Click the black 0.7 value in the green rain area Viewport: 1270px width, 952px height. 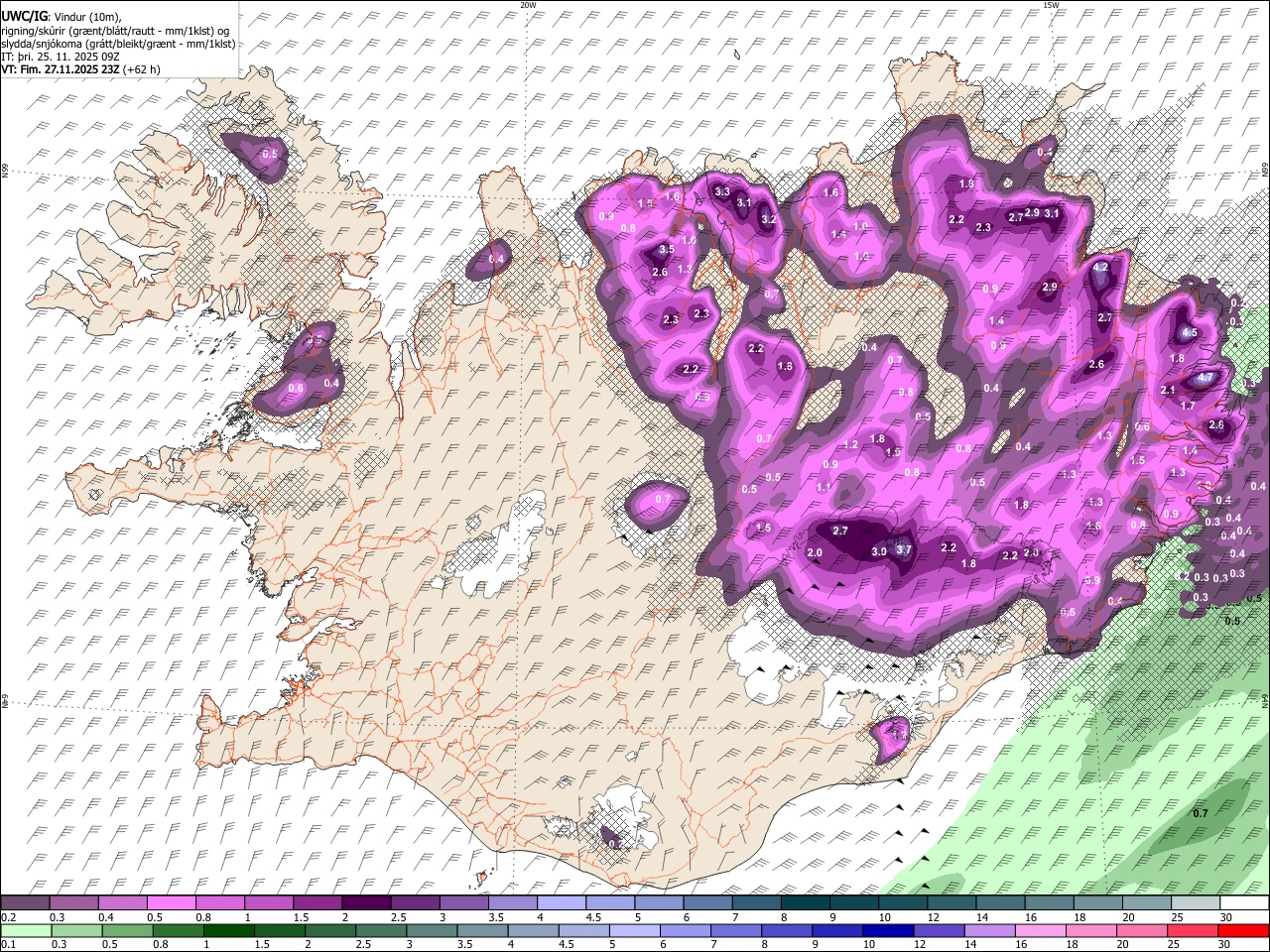click(1200, 813)
